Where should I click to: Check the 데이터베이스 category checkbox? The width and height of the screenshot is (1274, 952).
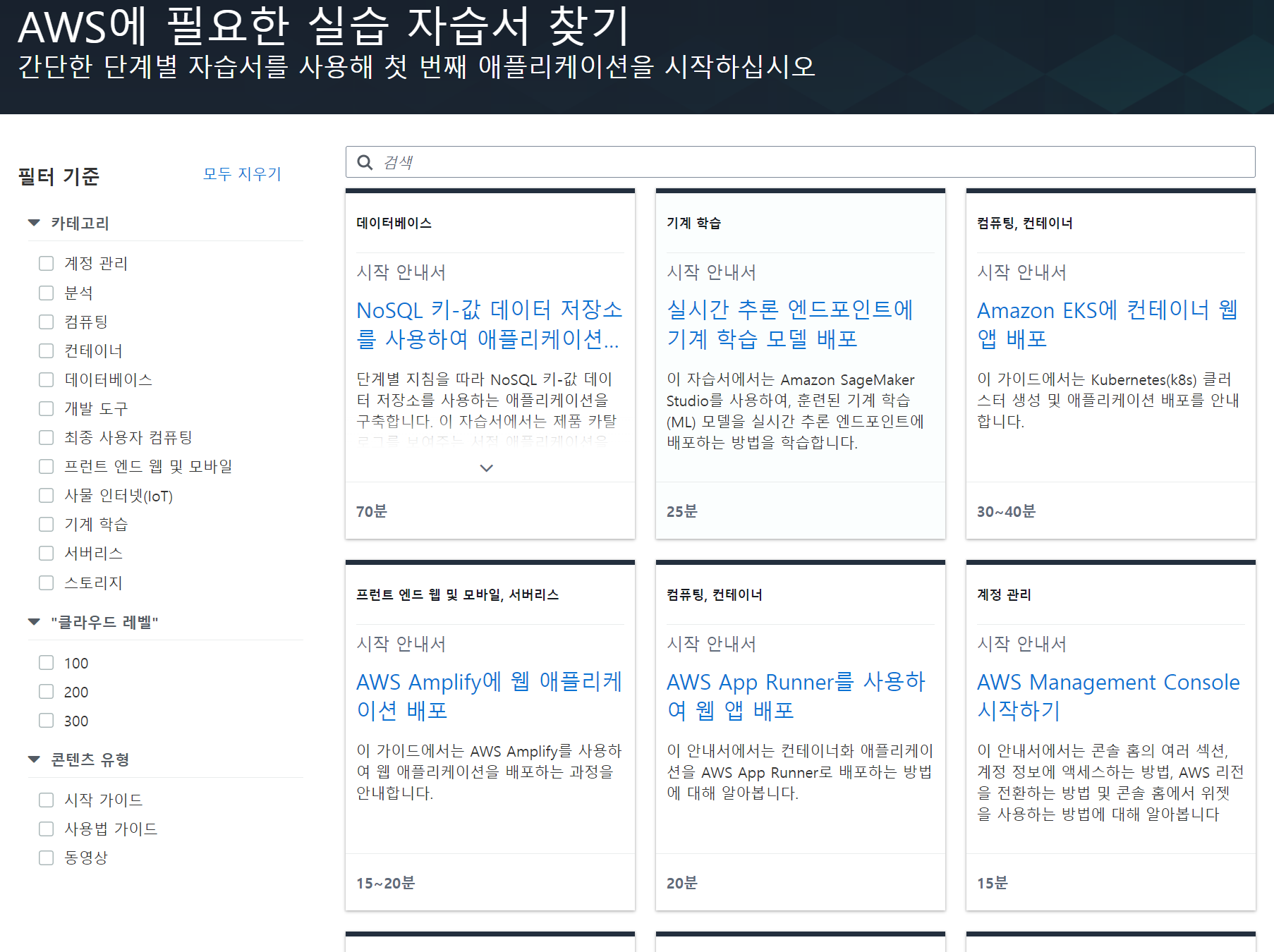tap(47, 379)
